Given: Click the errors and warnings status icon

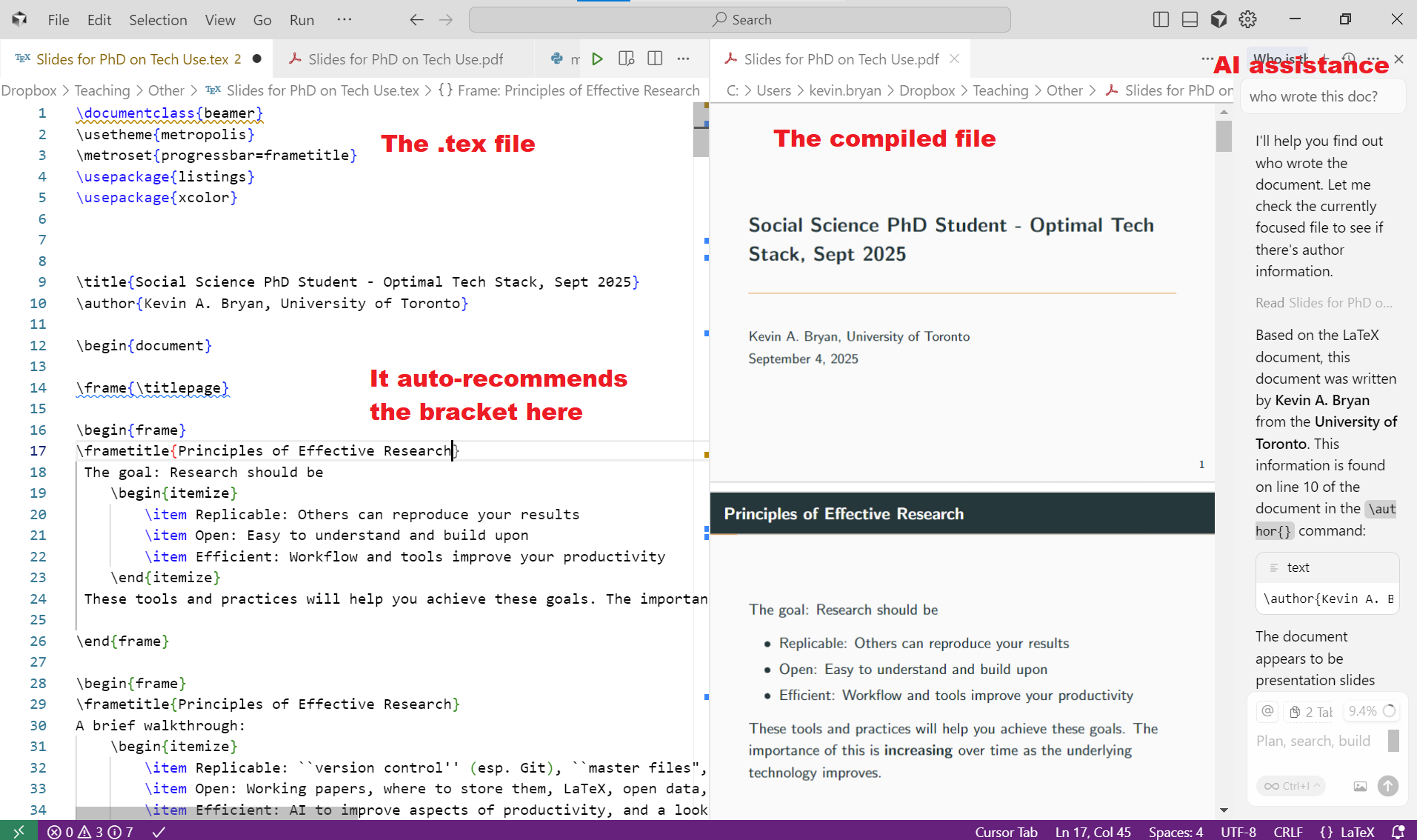Looking at the screenshot, I should coord(87,832).
